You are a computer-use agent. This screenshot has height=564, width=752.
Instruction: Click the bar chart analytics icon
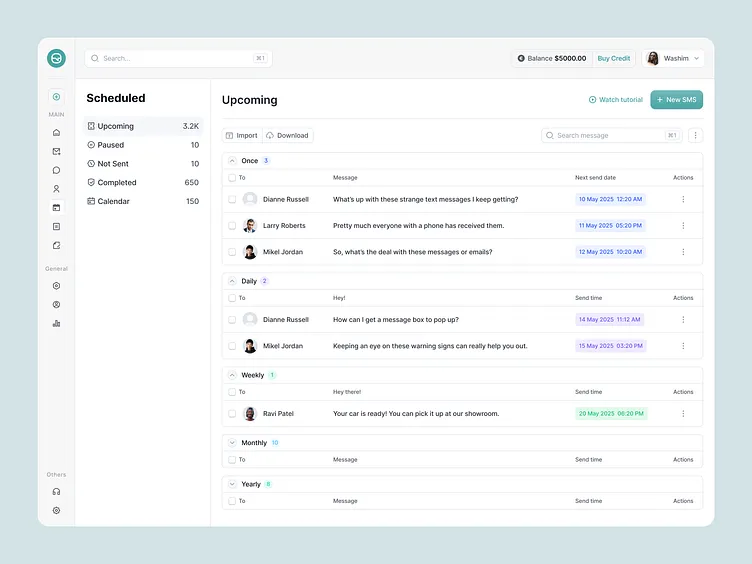click(x=56, y=323)
